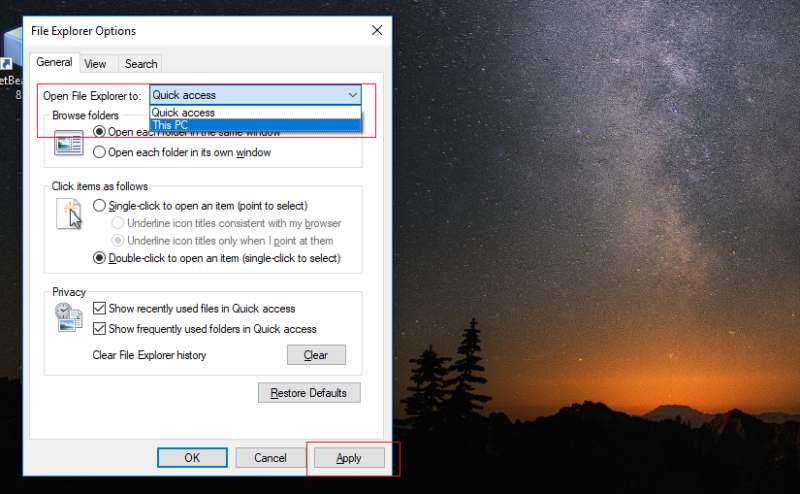Open the General tab

[x=54, y=62]
